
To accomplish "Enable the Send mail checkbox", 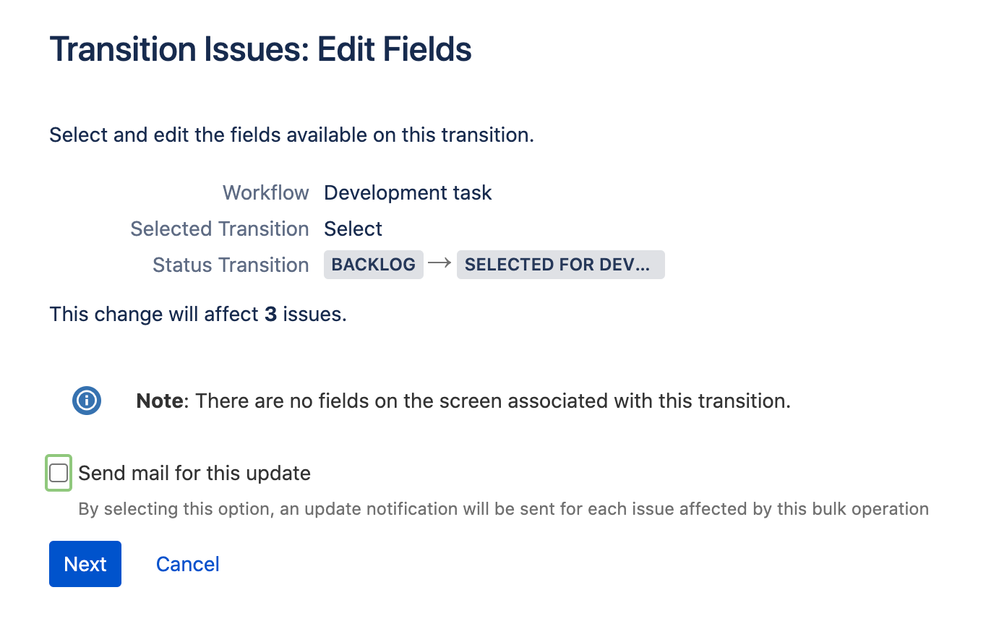I will click(x=59, y=473).
